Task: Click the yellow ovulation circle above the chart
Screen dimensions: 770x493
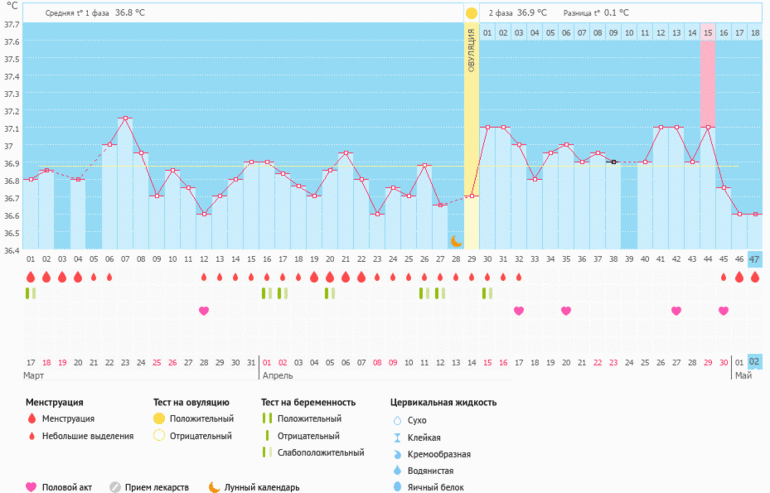Action: pos(471,13)
